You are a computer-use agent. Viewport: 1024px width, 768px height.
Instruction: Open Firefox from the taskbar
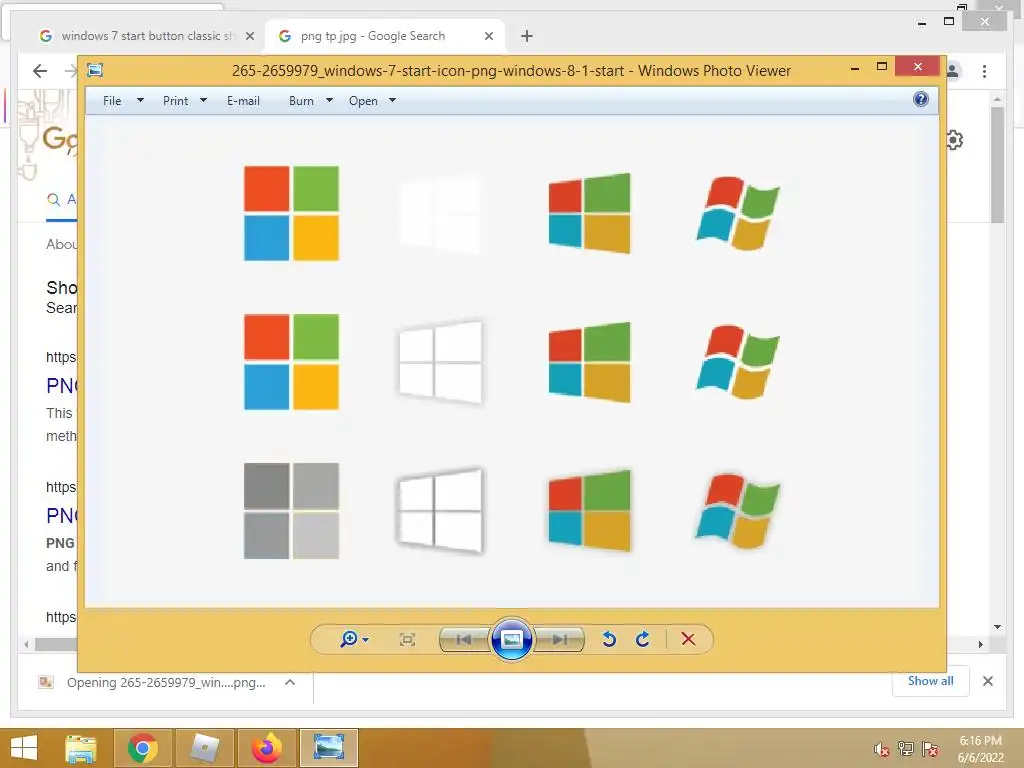pyautogui.click(x=266, y=748)
